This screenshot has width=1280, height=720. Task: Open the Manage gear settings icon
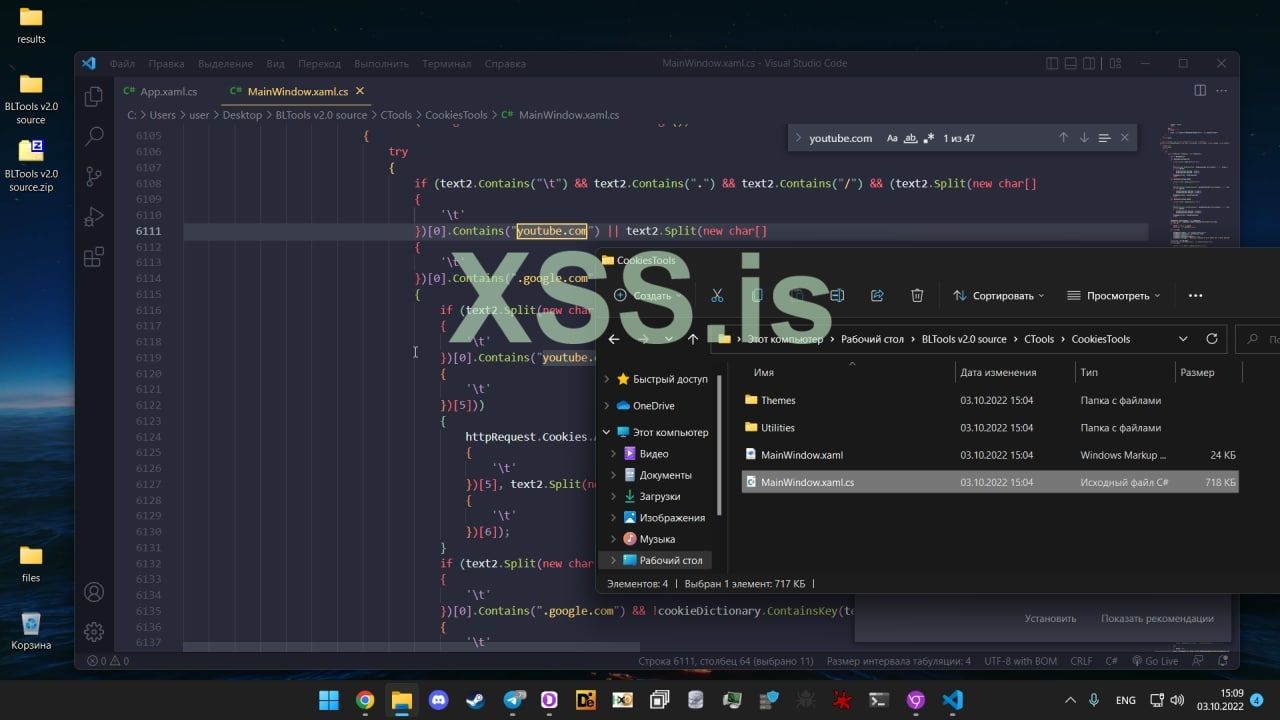pos(94,632)
